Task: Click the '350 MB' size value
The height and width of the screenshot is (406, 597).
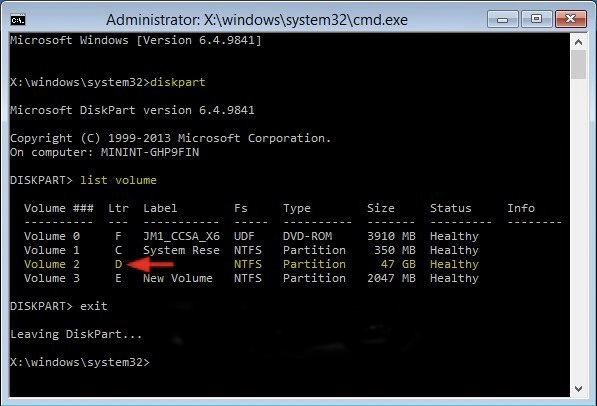Action: point(395,250)
